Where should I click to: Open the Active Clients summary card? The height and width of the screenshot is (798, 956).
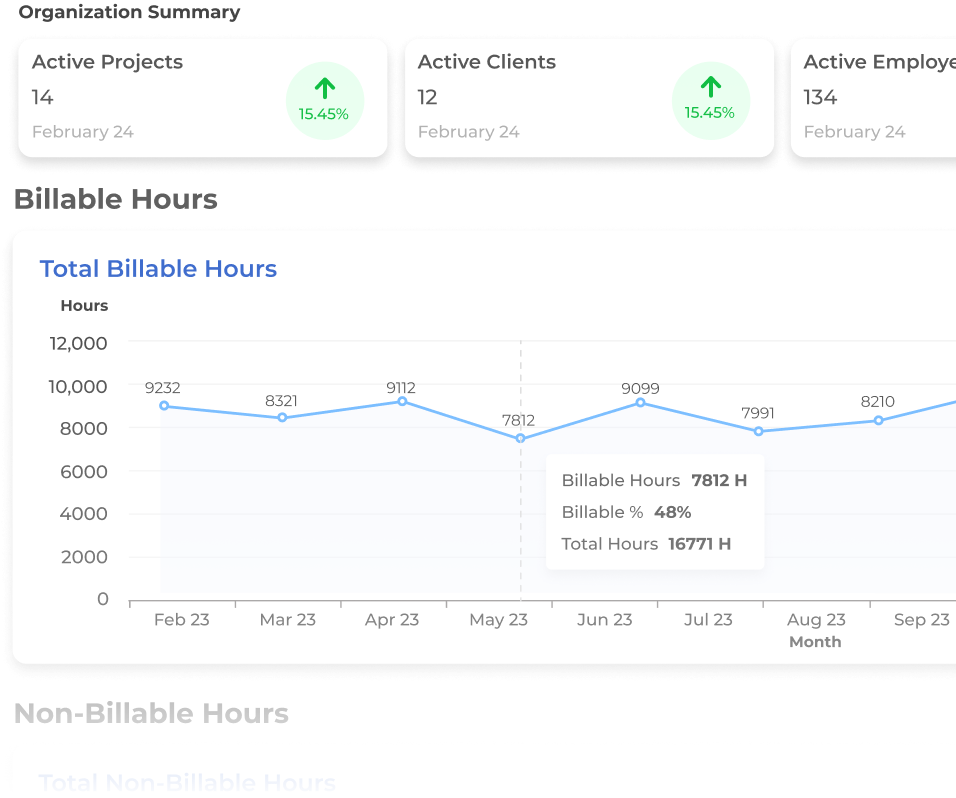coord(590,99)
